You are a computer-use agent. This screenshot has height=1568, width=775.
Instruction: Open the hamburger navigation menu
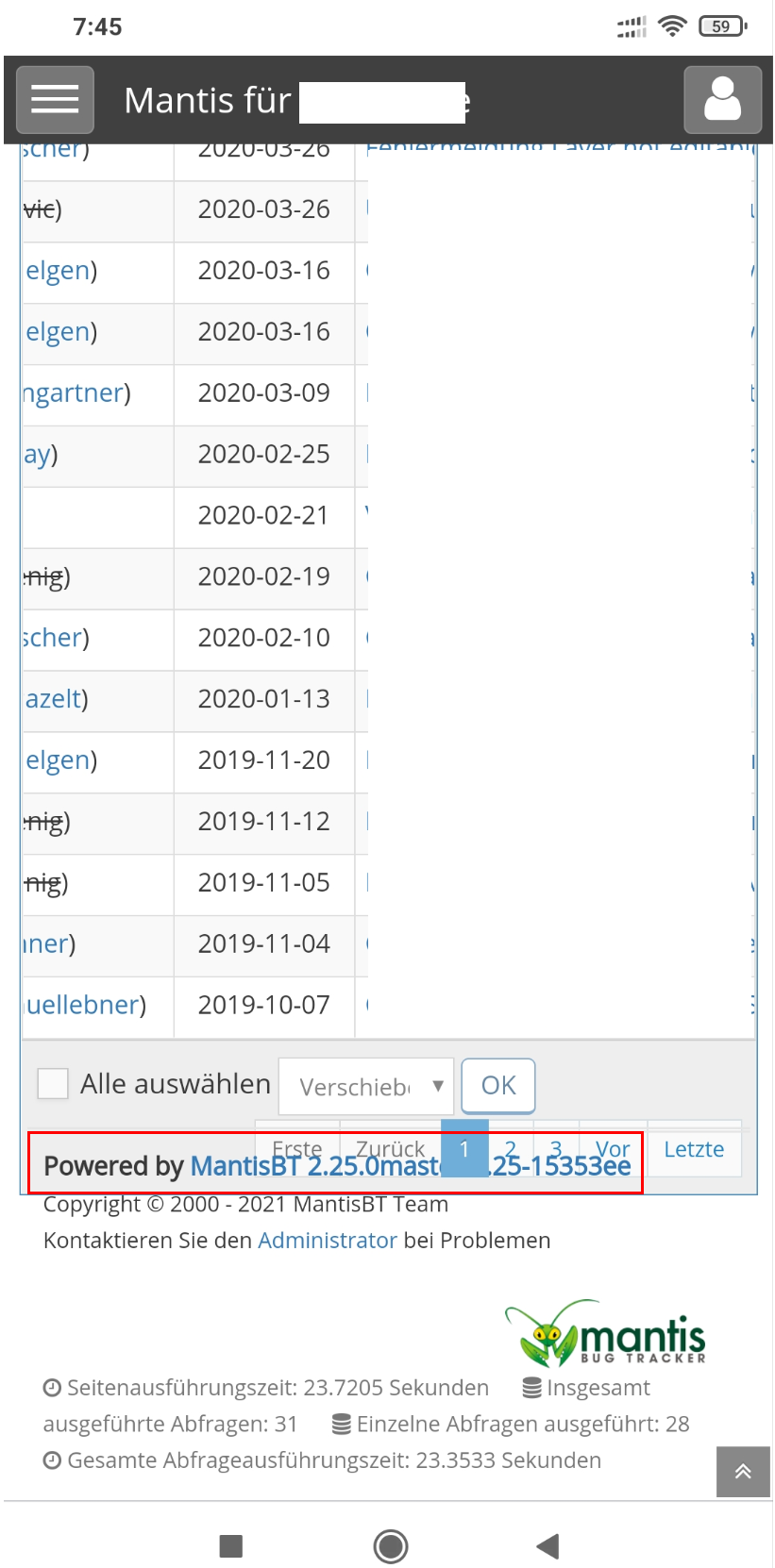pyautogui.click(x=55, y=100)
